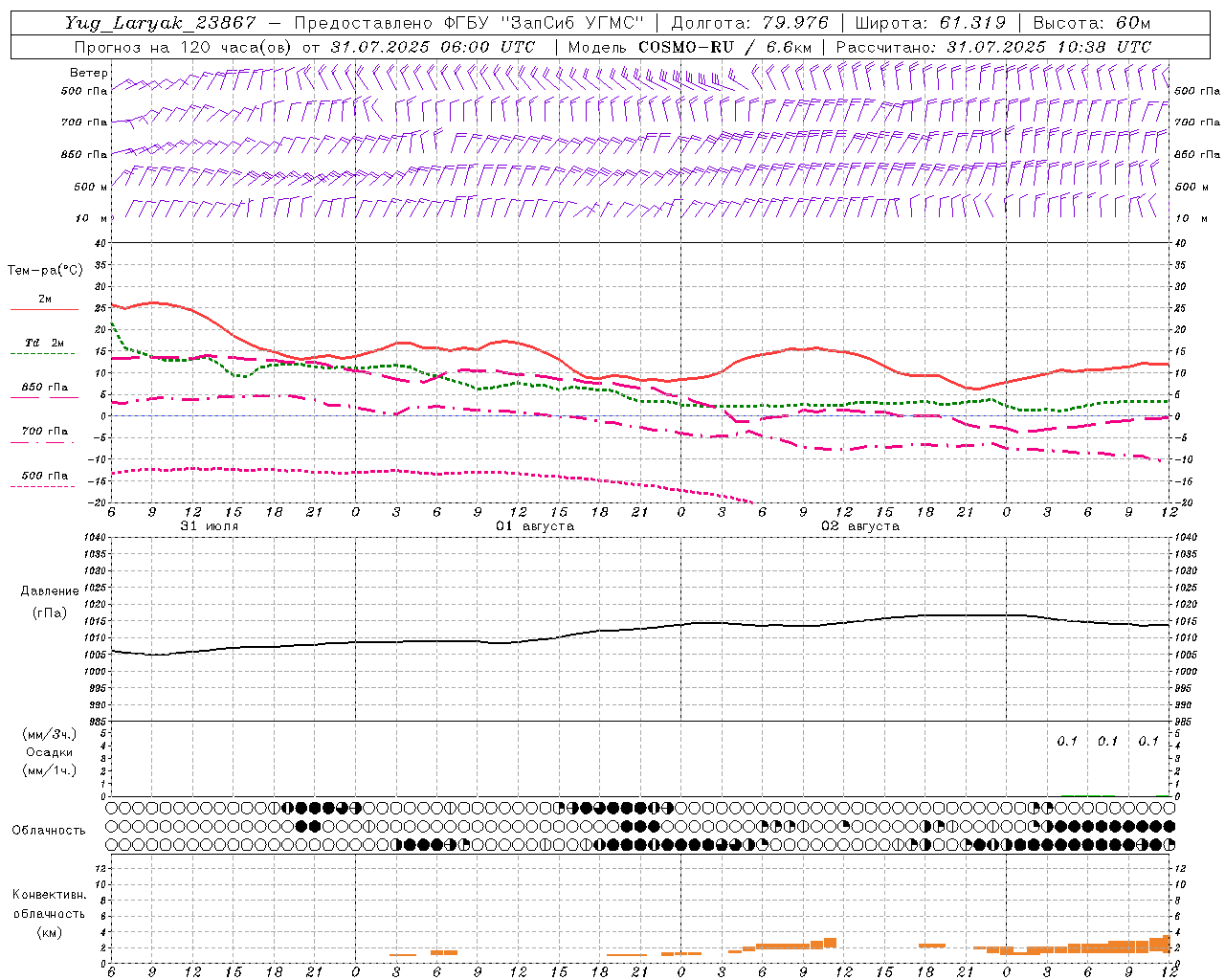This screenshot has width=1225, height=980.
Task: Click the 2м temperature legend label
Action: pyautogui.click(x=45, y=300)
